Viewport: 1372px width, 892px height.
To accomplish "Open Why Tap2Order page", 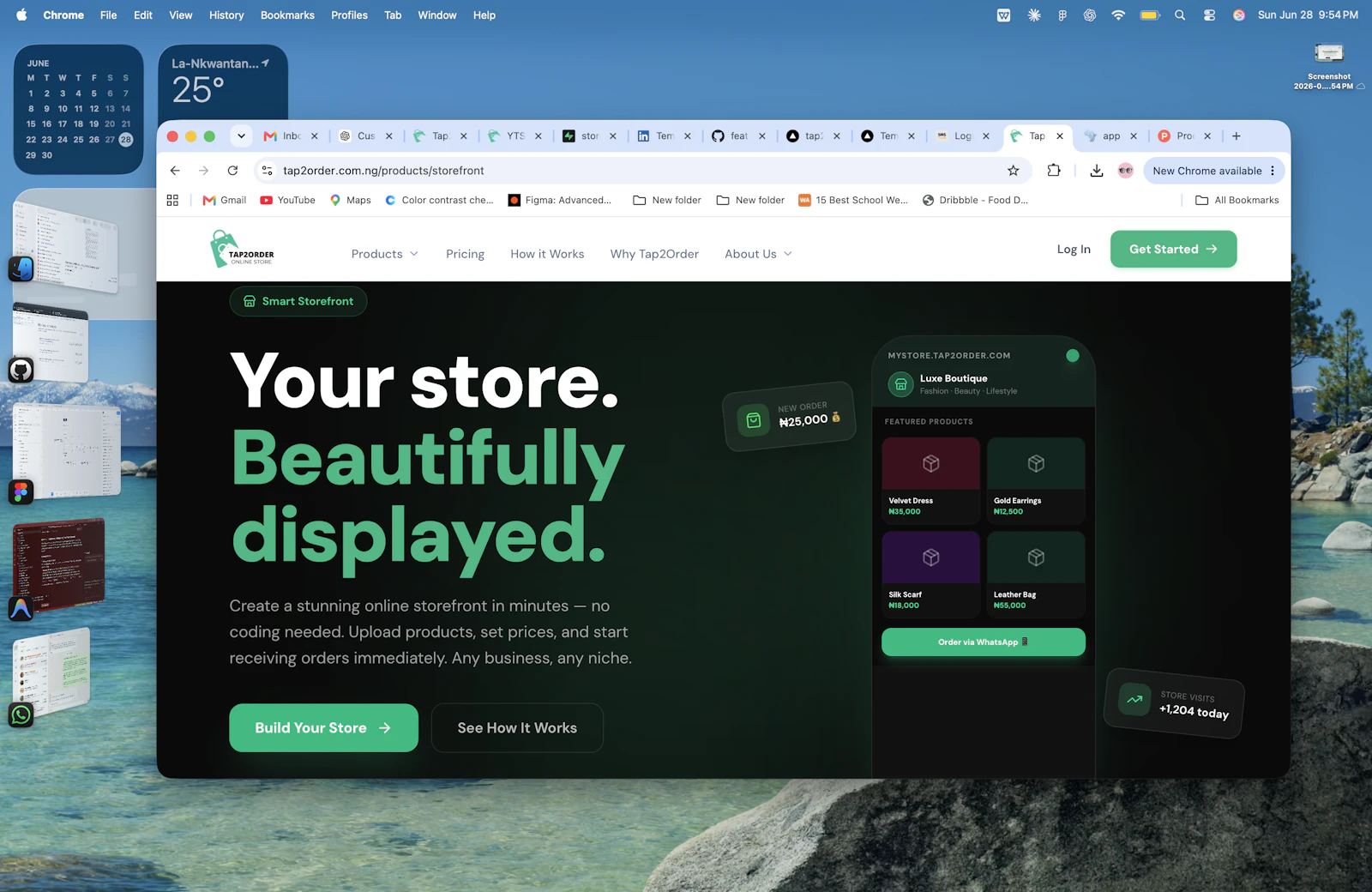I will 654,254.
